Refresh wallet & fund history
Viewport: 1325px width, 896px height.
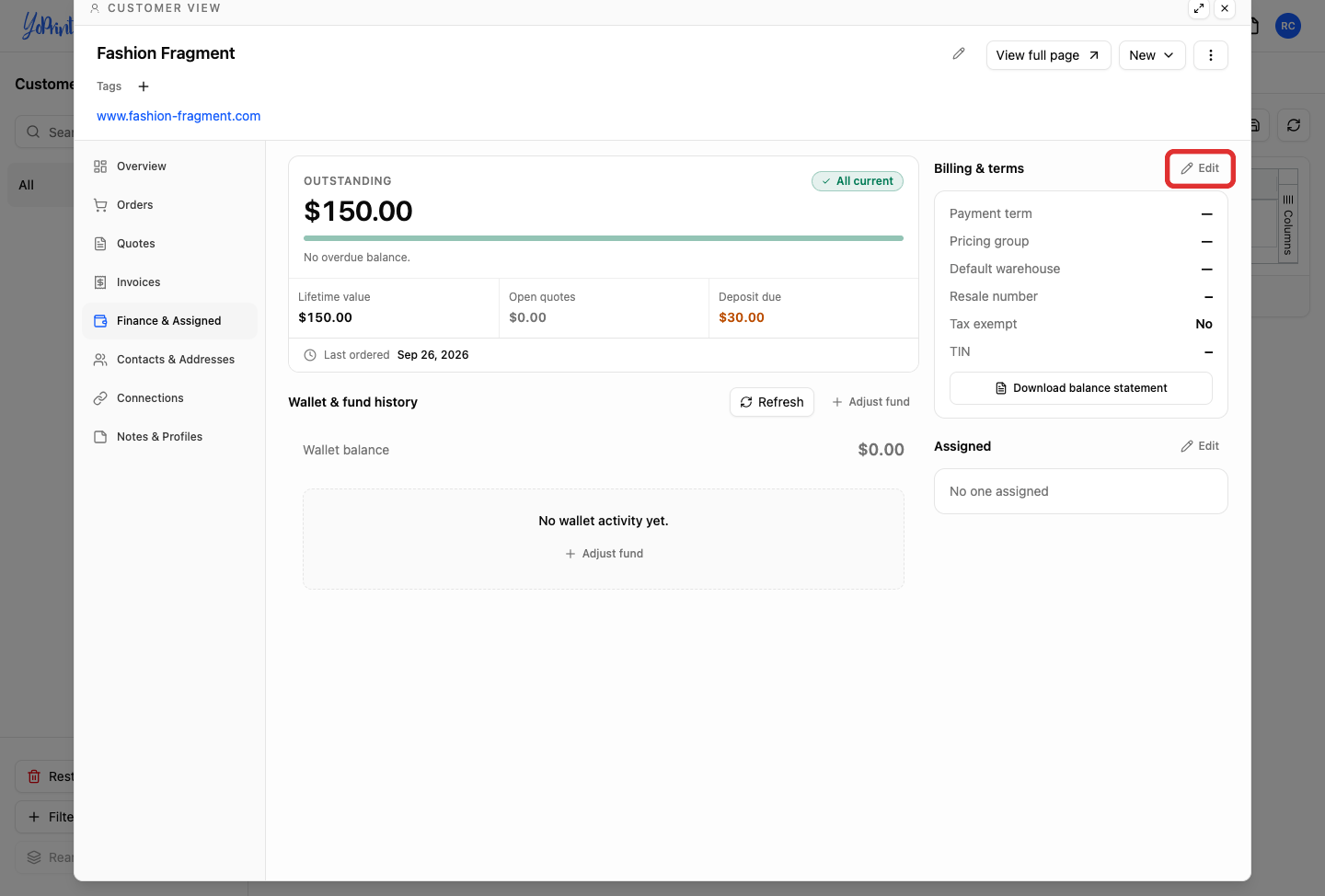tap(772, 402)
